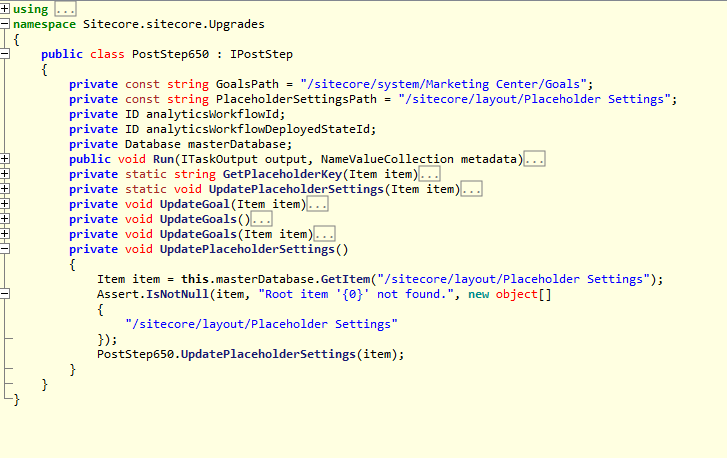Viewport: 727px width, 458px height.
Task: Click the ellipsis box after UpdateGoals(Item item)
Action: click(324, 234)
